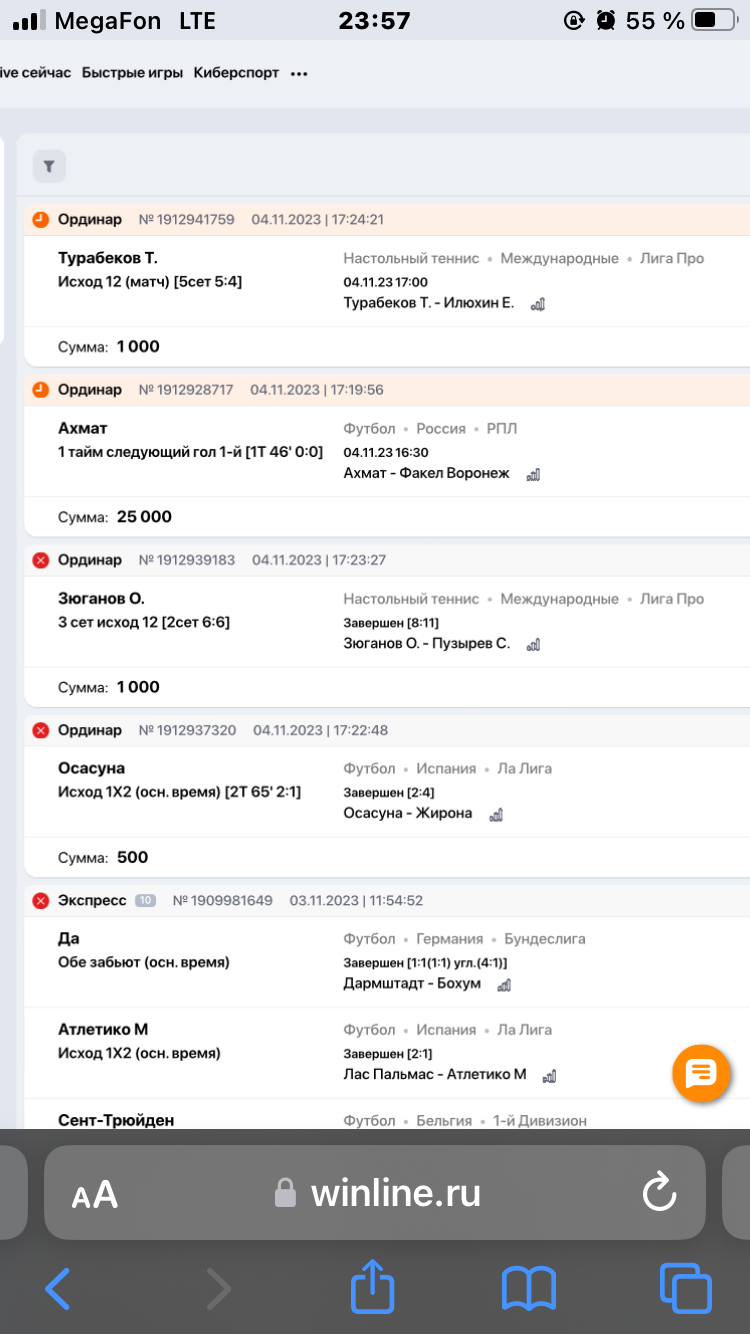This screenshot has width=750, height=1334.
Task: Open statistics for Лас Пальмас - Атлетико М
Action: (549, 1076)
